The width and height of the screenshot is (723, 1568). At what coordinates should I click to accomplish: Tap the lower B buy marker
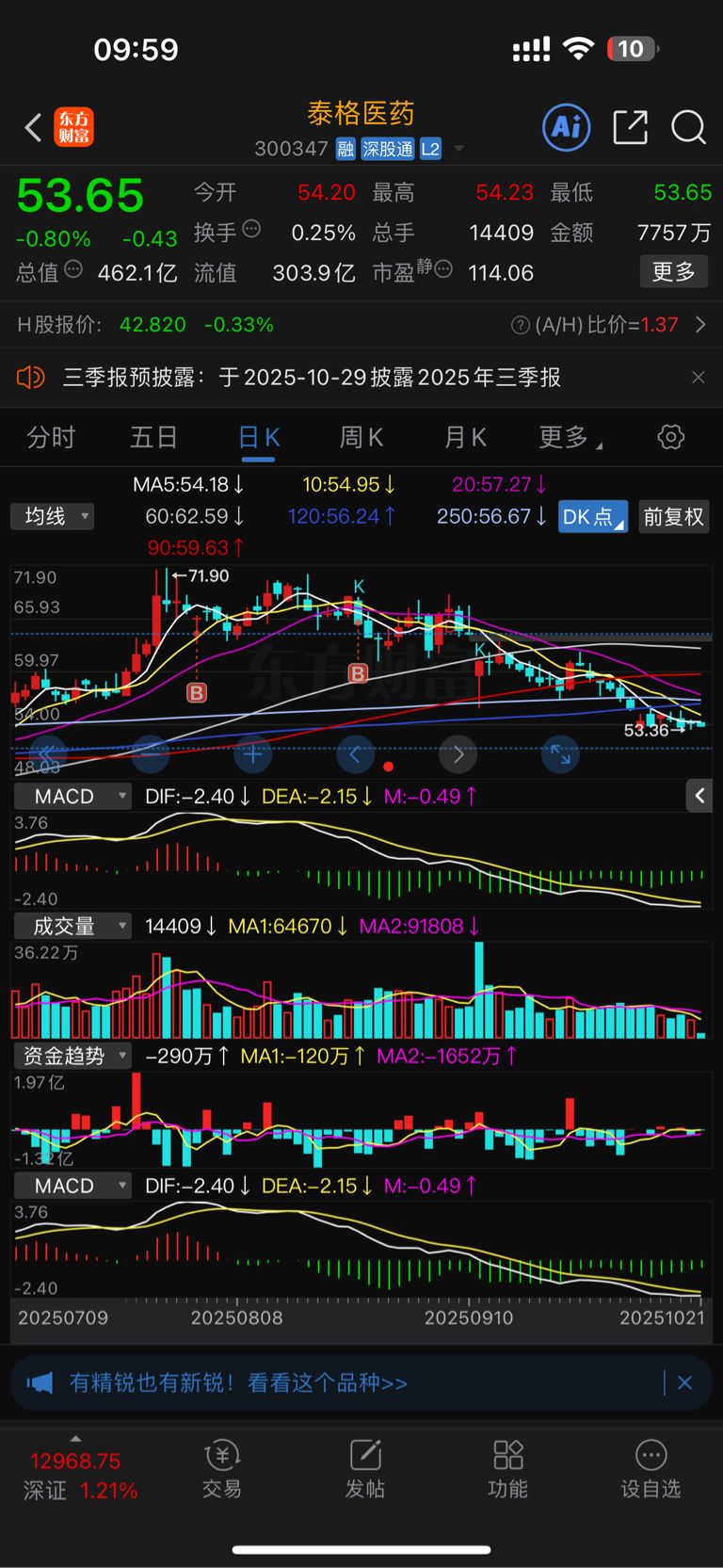tap(197, 693)
